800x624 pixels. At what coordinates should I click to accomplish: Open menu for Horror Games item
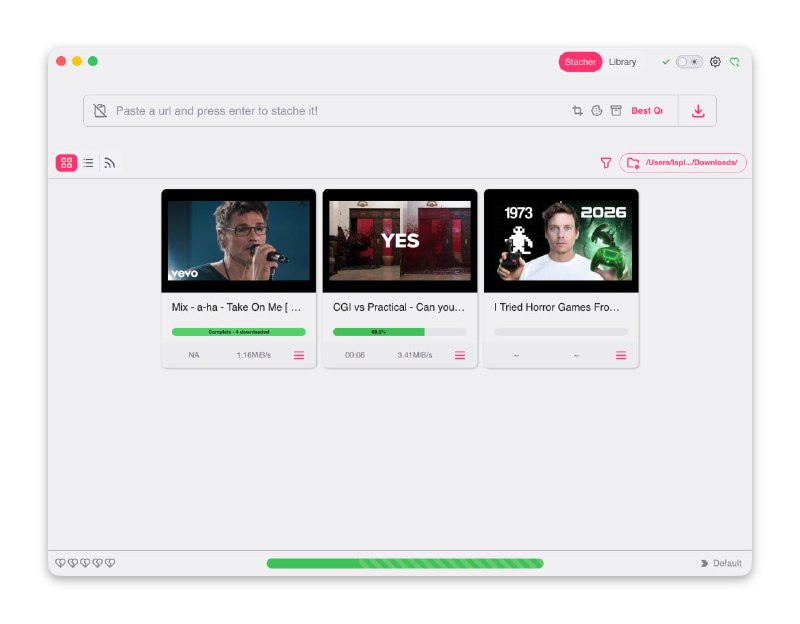pos(621,355)
